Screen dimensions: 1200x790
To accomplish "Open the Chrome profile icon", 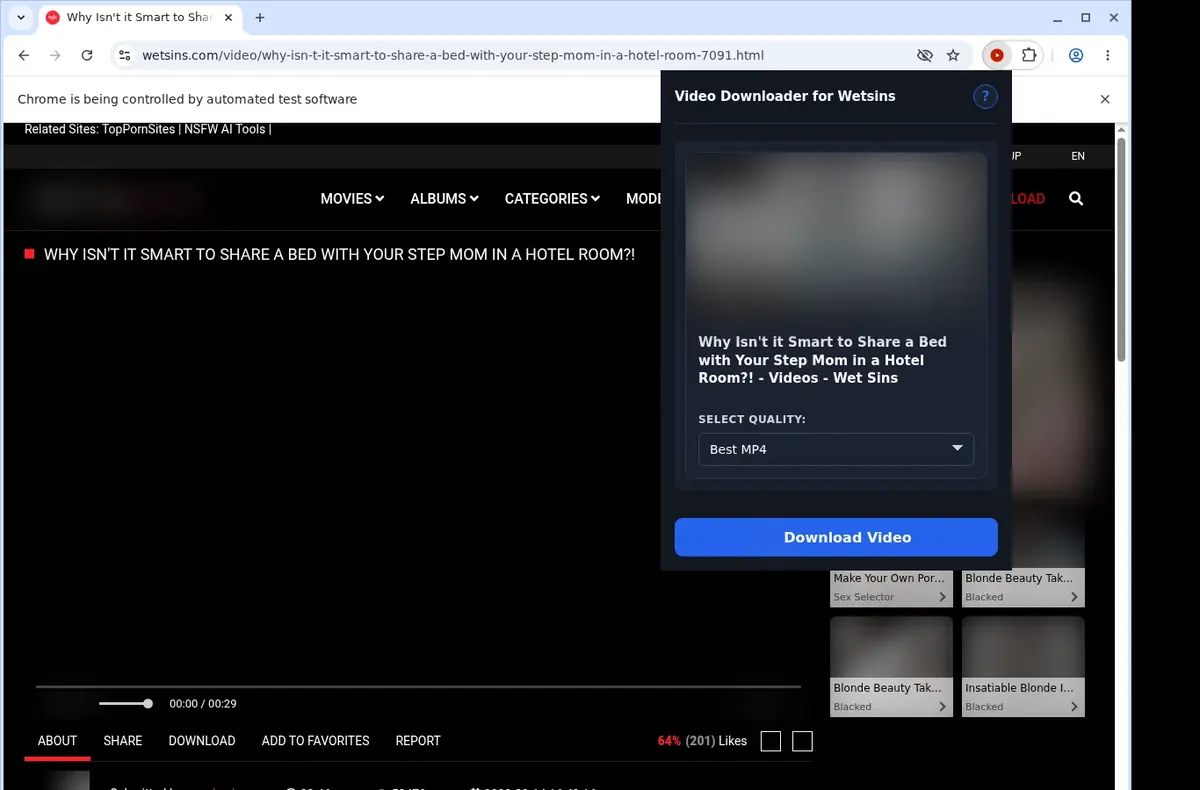I will pos(1076,56).
